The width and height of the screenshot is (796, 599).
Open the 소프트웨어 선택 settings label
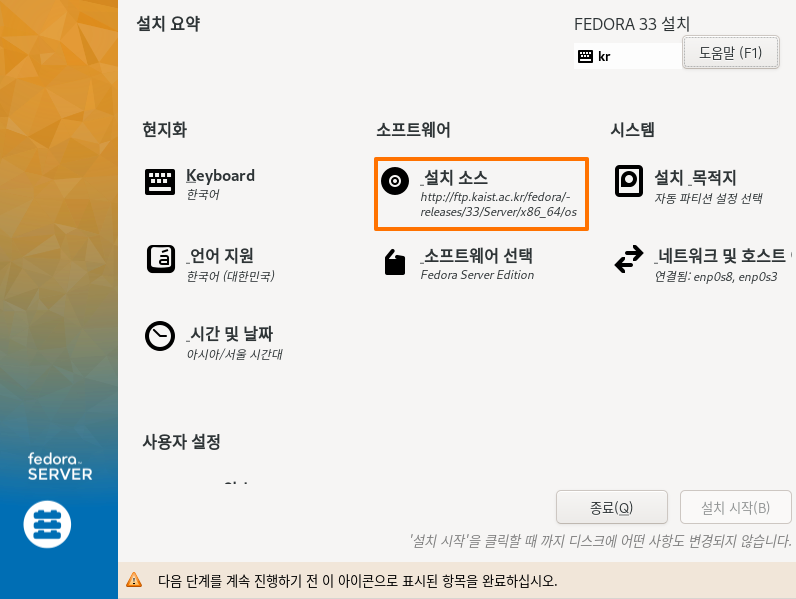click(x=477, y=255)
